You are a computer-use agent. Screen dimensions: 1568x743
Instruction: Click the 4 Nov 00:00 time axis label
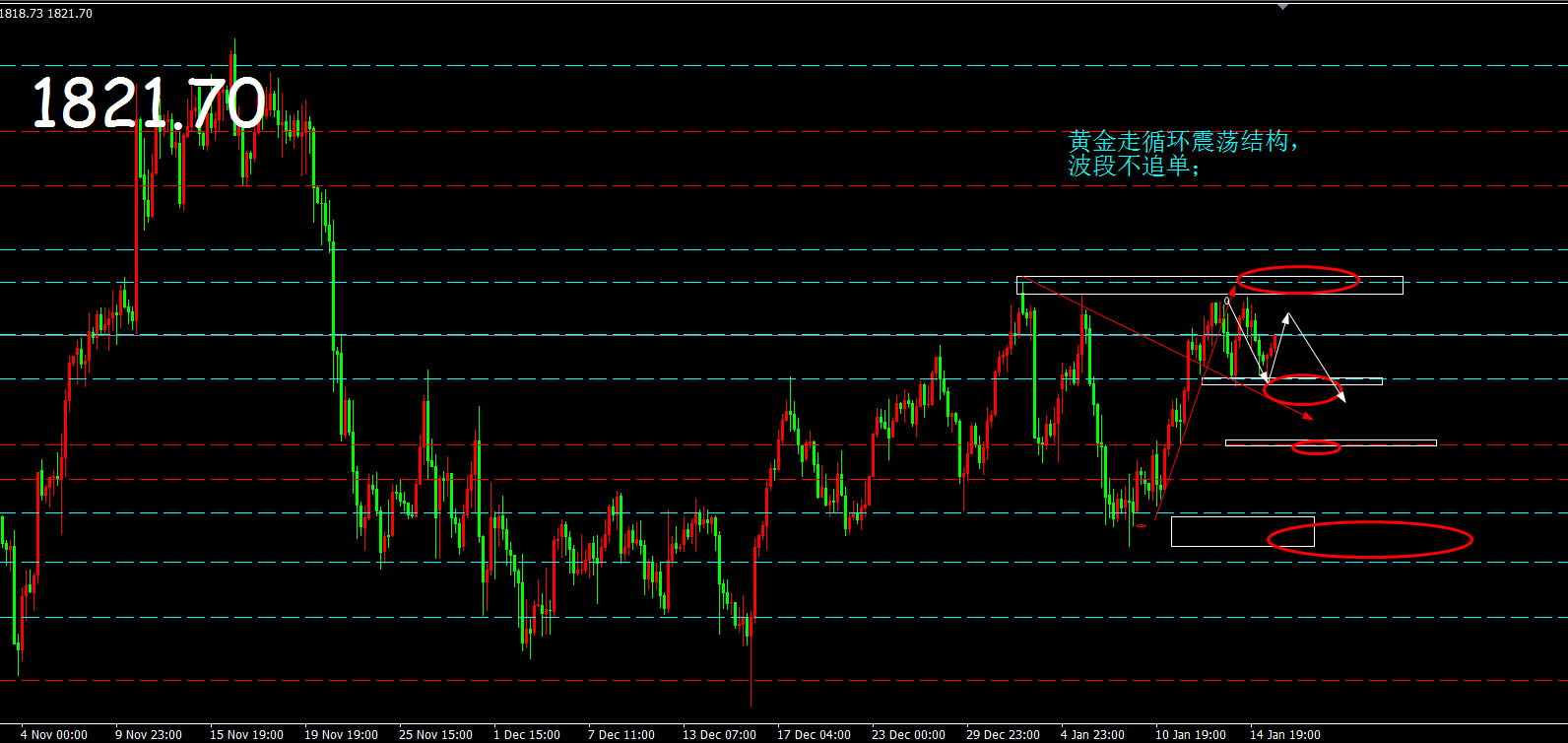(54, 735)
